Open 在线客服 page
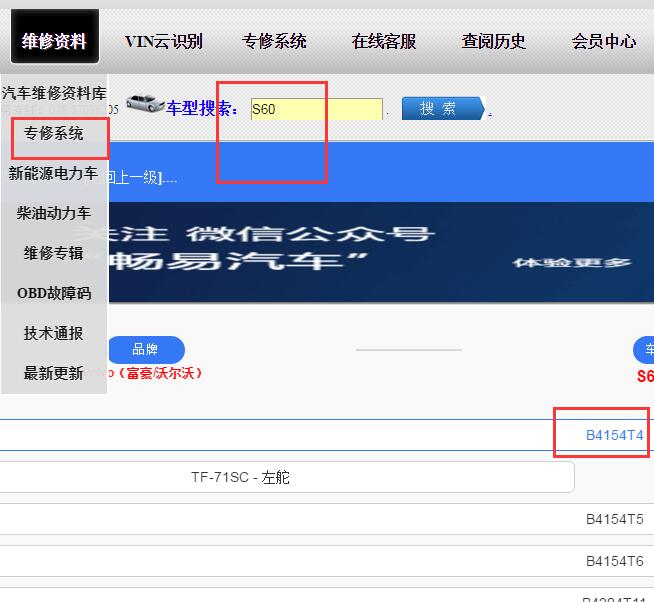Viewport: 654px width, 602px height. tap(384, 41)
